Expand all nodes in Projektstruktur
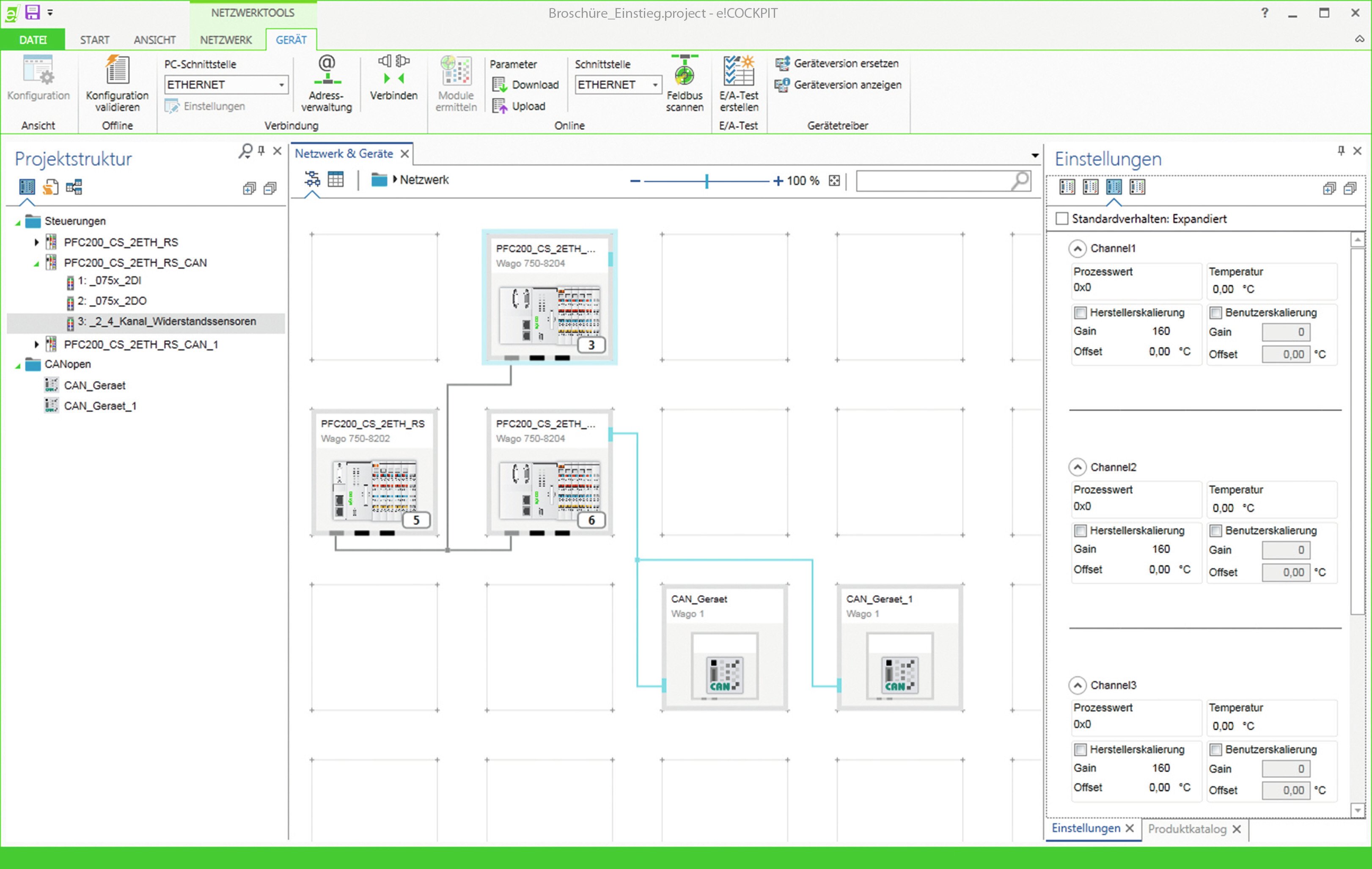The image size is (1372, 869). (x=249, y=189)
